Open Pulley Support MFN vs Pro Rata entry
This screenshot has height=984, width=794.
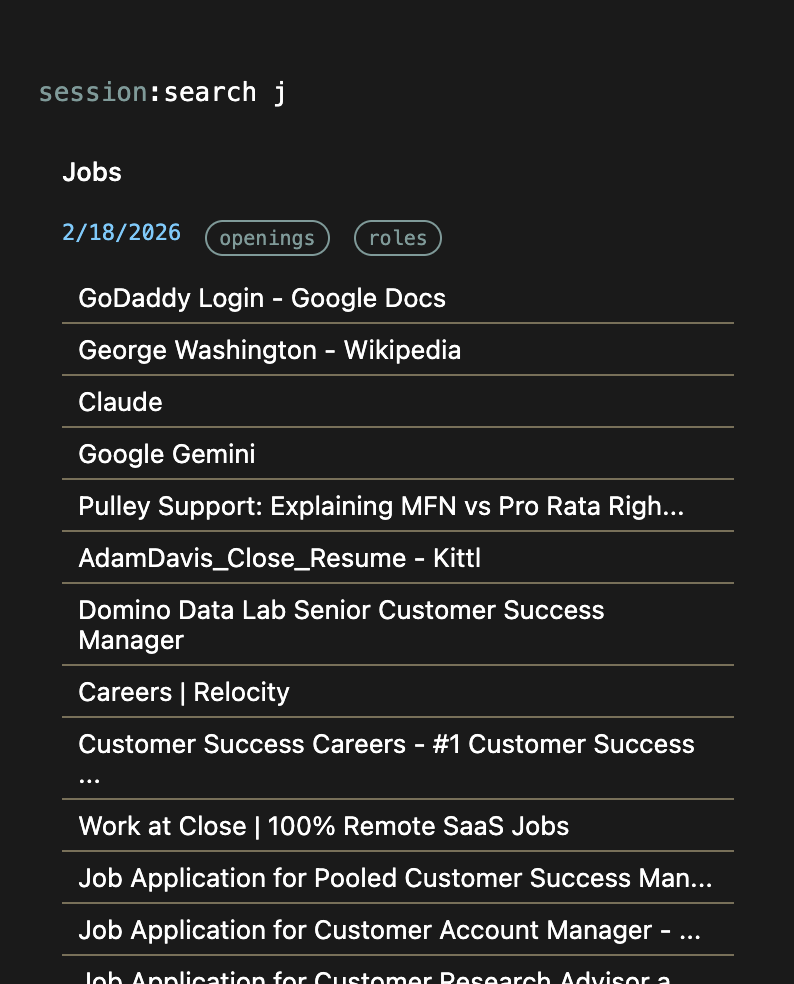[x=381, y=506]
